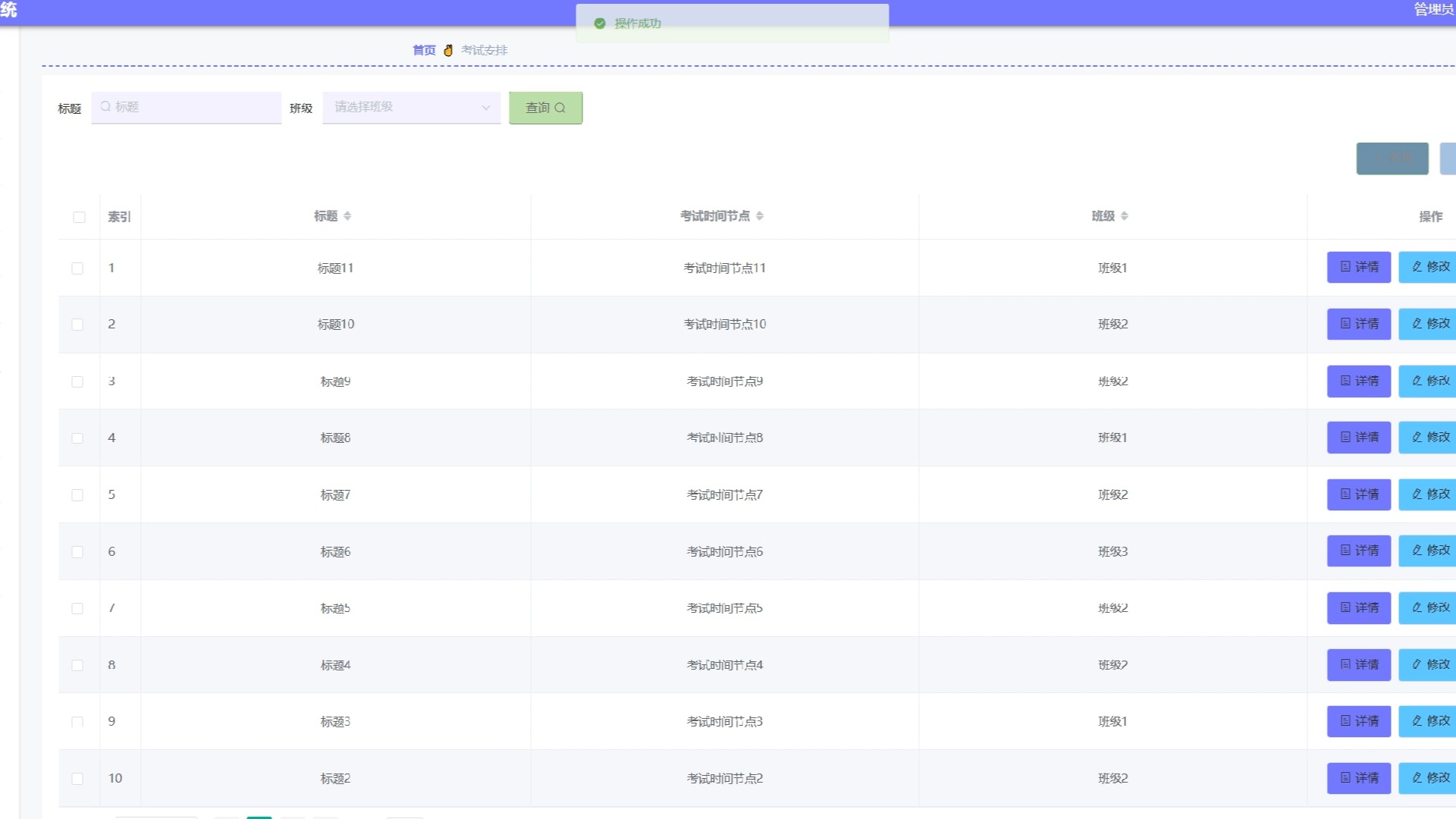
Task: Check the row checkbox for 标题8
Action: [x=77, y=438]
